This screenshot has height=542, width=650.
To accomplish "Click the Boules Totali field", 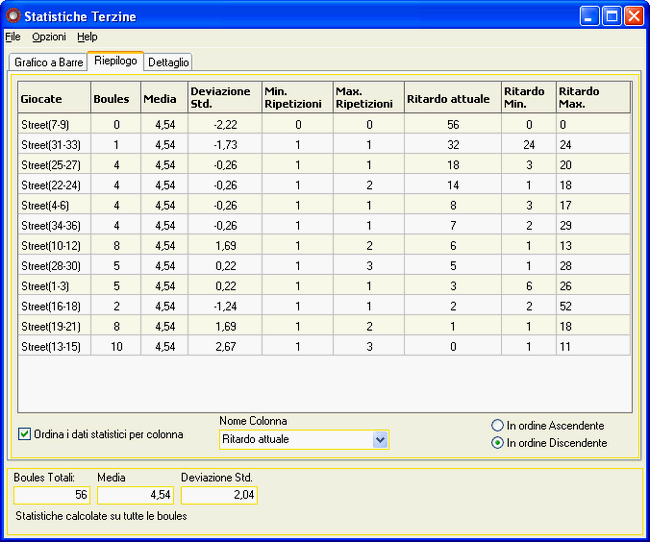I will point(53,495).
